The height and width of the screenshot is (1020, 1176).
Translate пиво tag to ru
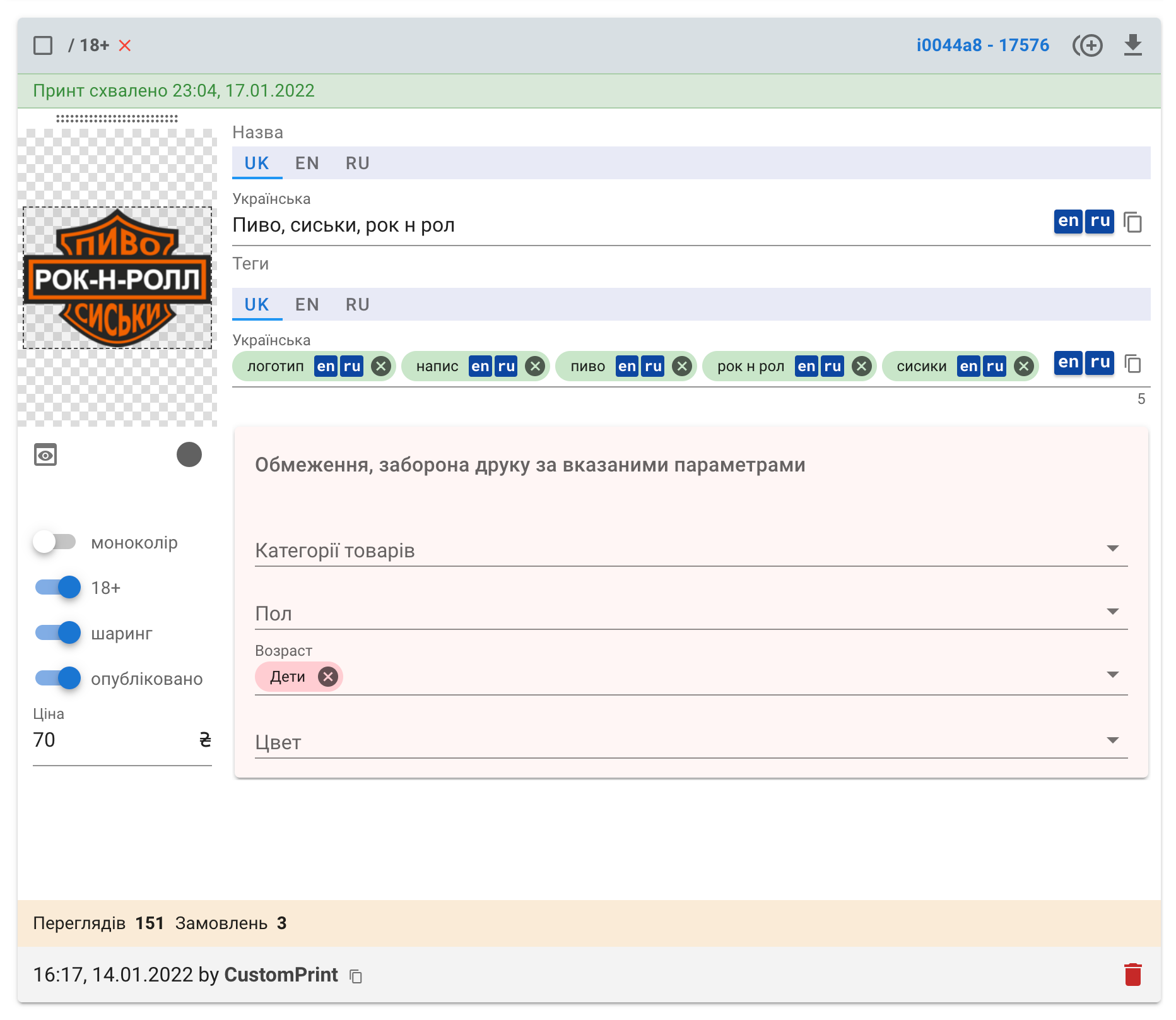pyautogui.click(x=653, y=366)
